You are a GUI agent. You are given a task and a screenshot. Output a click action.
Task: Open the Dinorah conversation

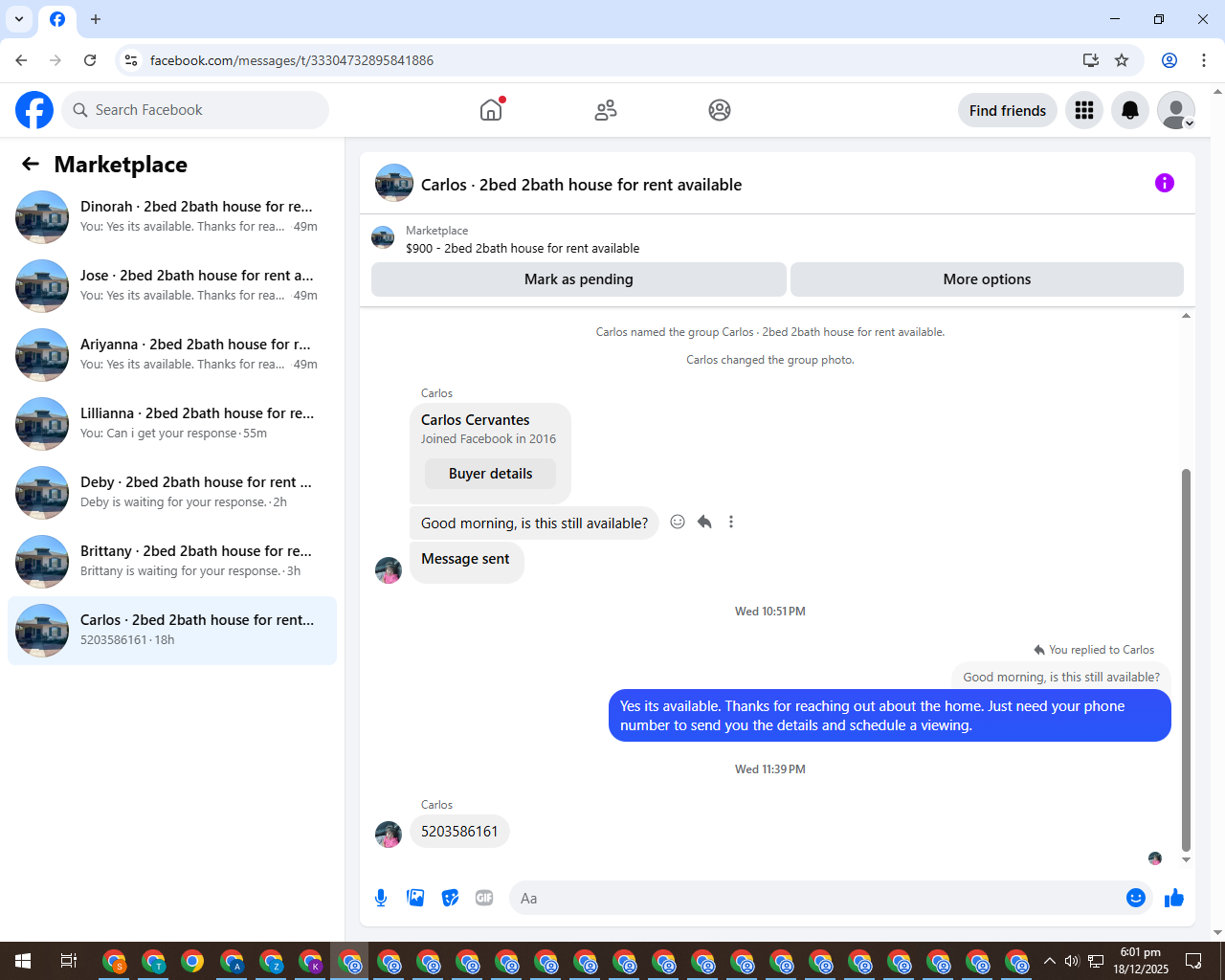pos(172,217)
